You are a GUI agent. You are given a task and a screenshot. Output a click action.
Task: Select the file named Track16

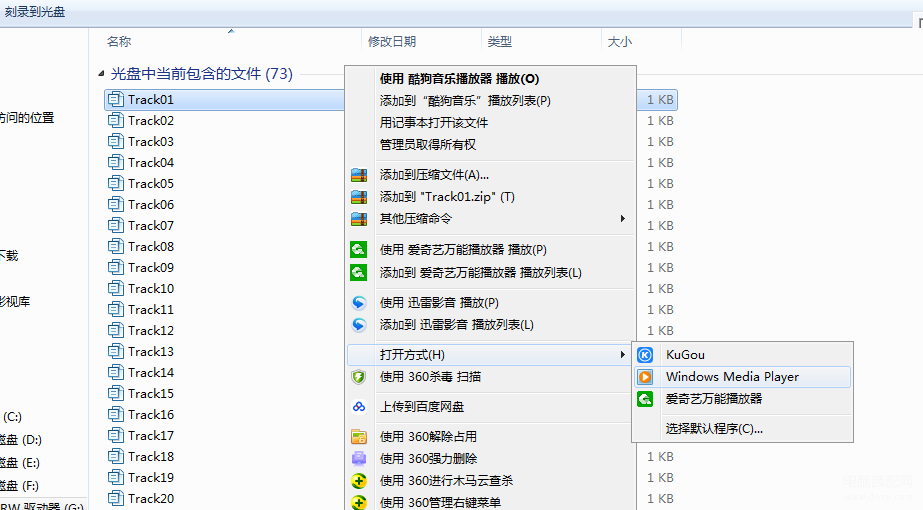pyautogui.click(x=151, y=415)
